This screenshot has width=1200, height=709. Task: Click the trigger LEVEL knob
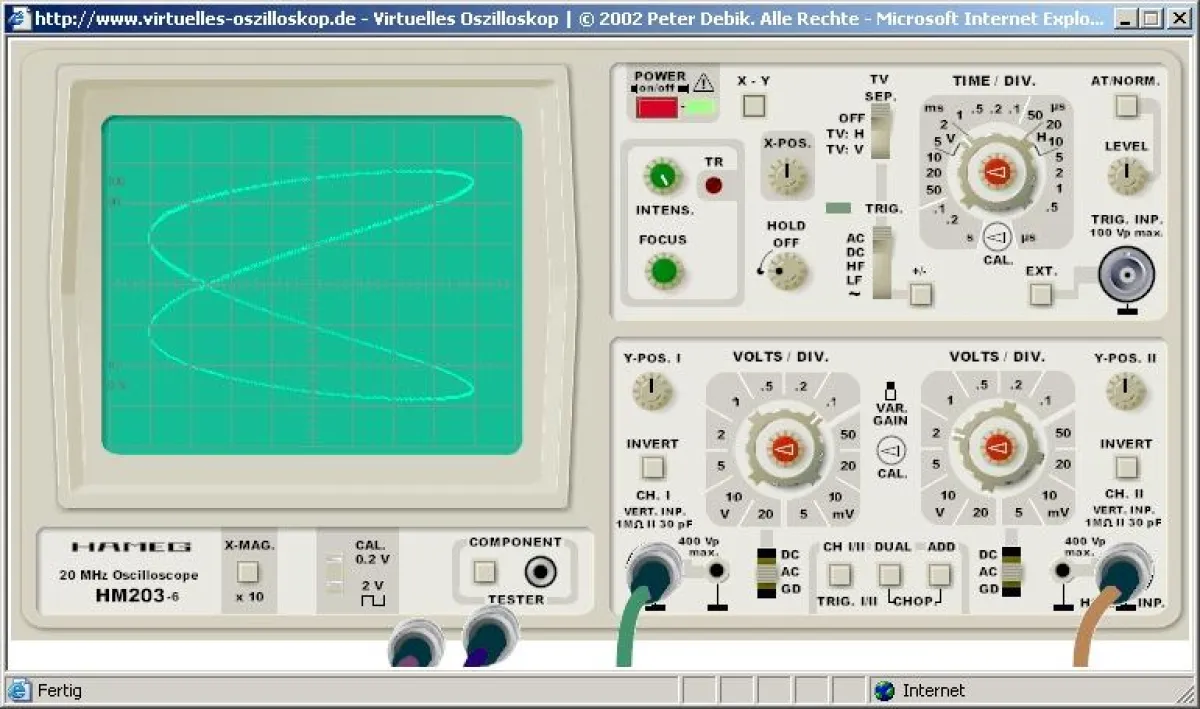tap(1126, 176)
